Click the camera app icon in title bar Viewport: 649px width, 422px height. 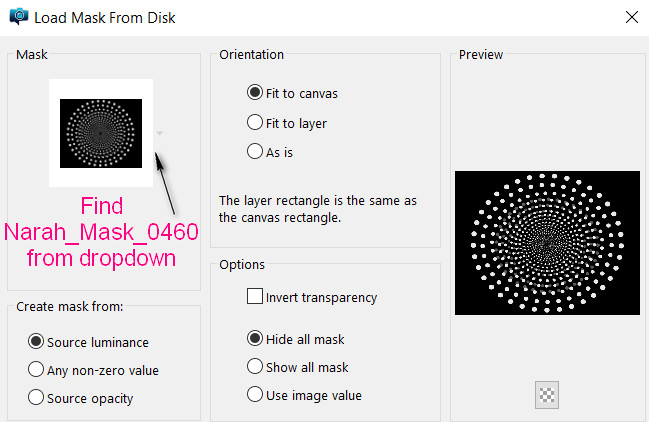tap(18, 17)
